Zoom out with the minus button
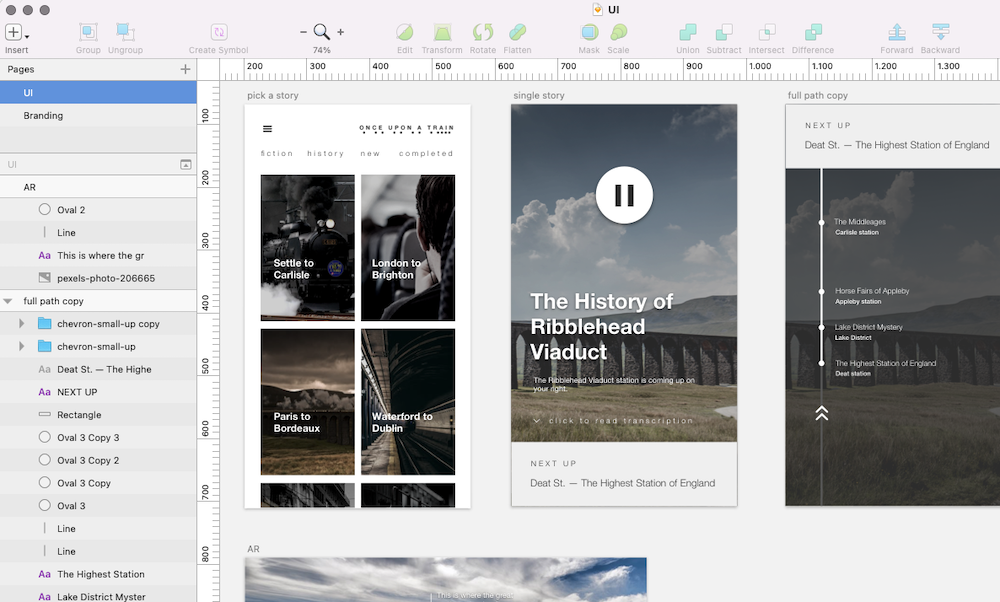The height and width of the screenshot is (602, 1000). point(304,32)
